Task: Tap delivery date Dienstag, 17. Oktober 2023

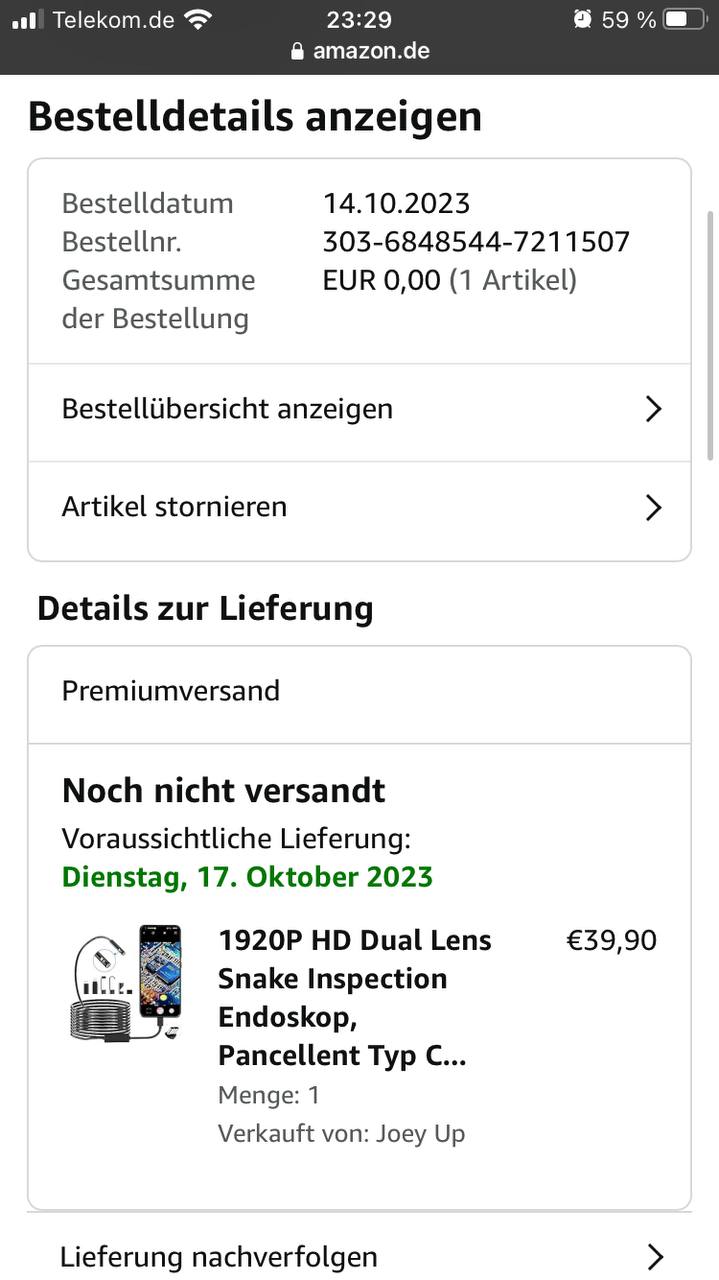Action: (x=247, y=877)
